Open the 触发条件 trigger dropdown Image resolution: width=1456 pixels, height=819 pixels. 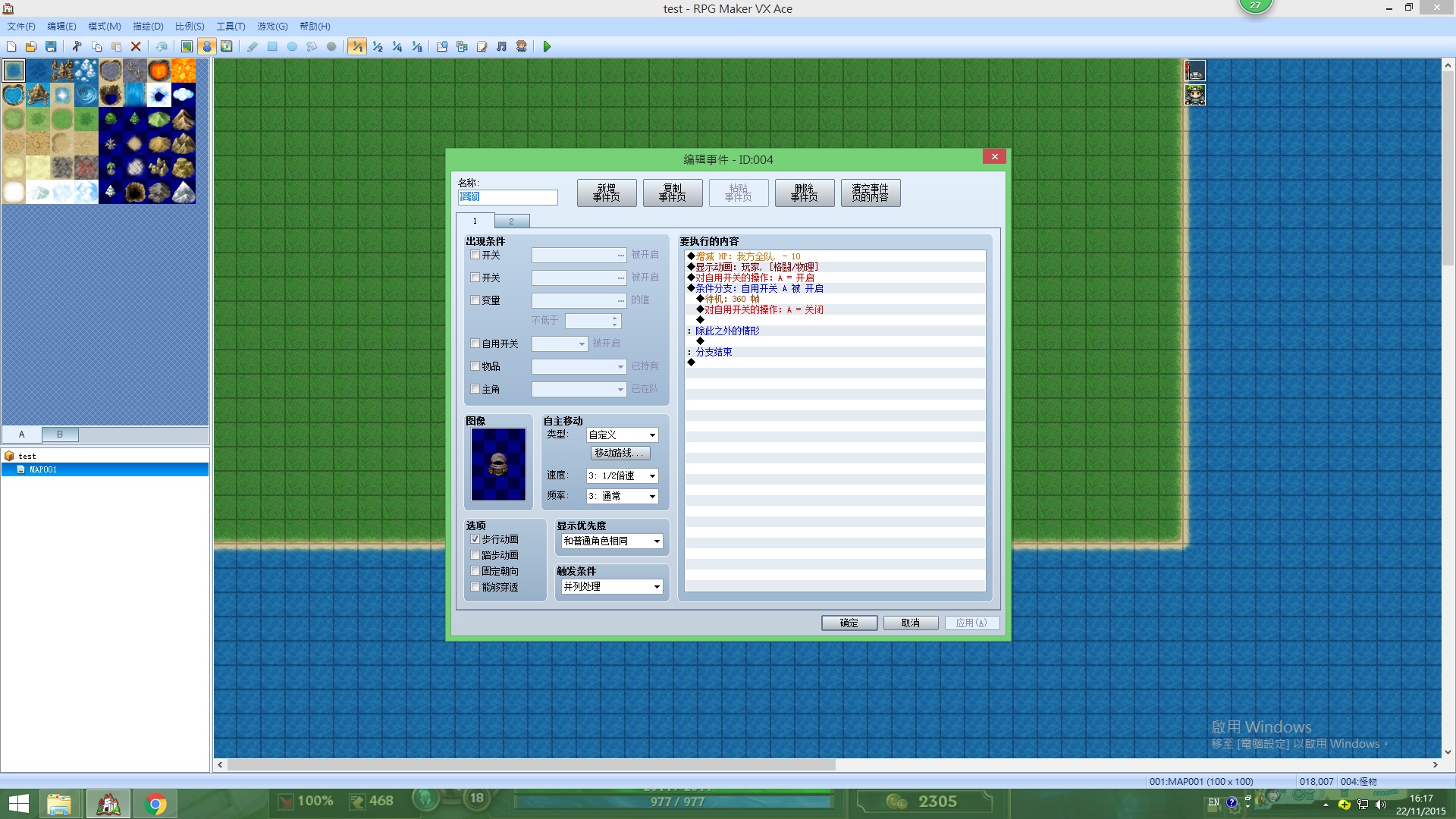(612, 586)
